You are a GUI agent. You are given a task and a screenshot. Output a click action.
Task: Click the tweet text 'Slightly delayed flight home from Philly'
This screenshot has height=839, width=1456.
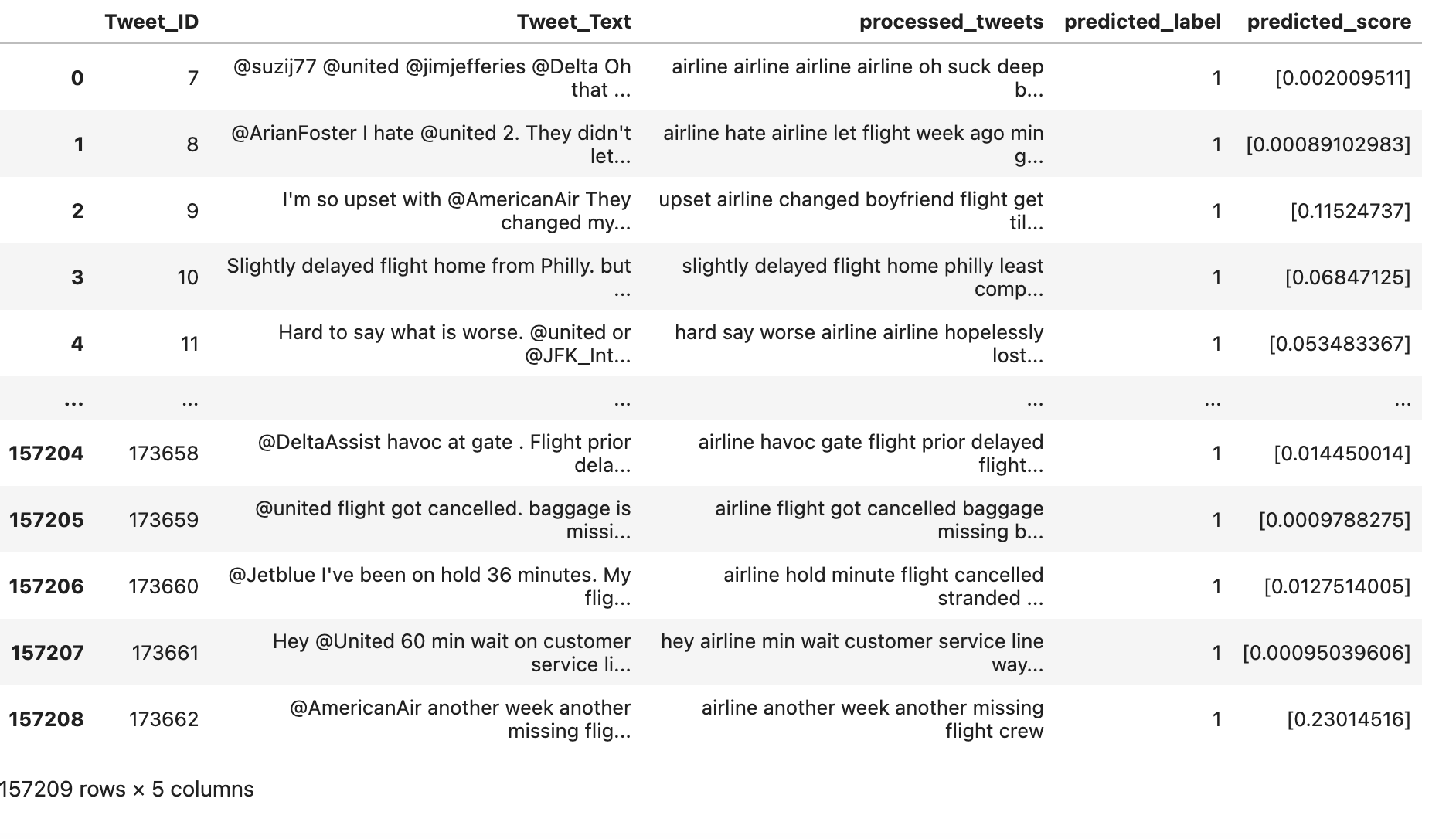[429, 277]
